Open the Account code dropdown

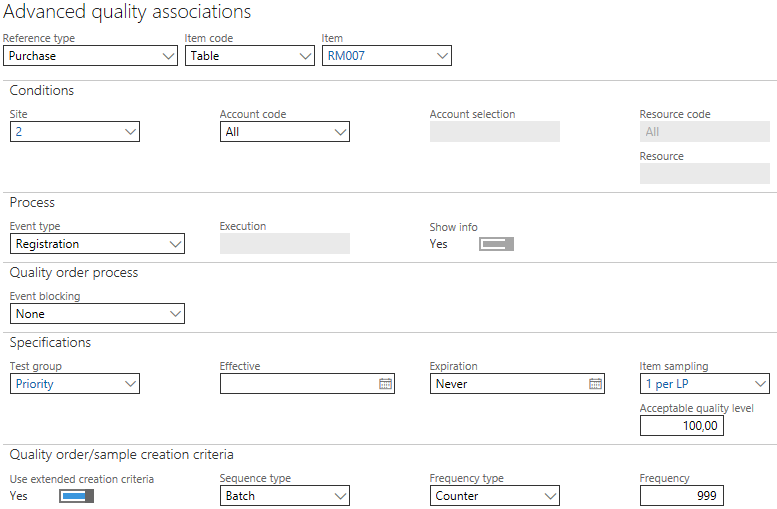click(x=341, y=132)
